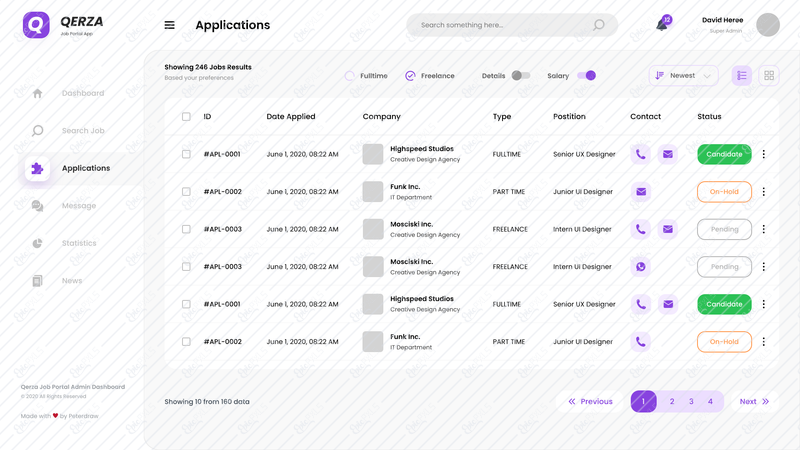Click the 'Type' column header
Viewport: 800px width, 450px height.
click(x=502, y=117)
